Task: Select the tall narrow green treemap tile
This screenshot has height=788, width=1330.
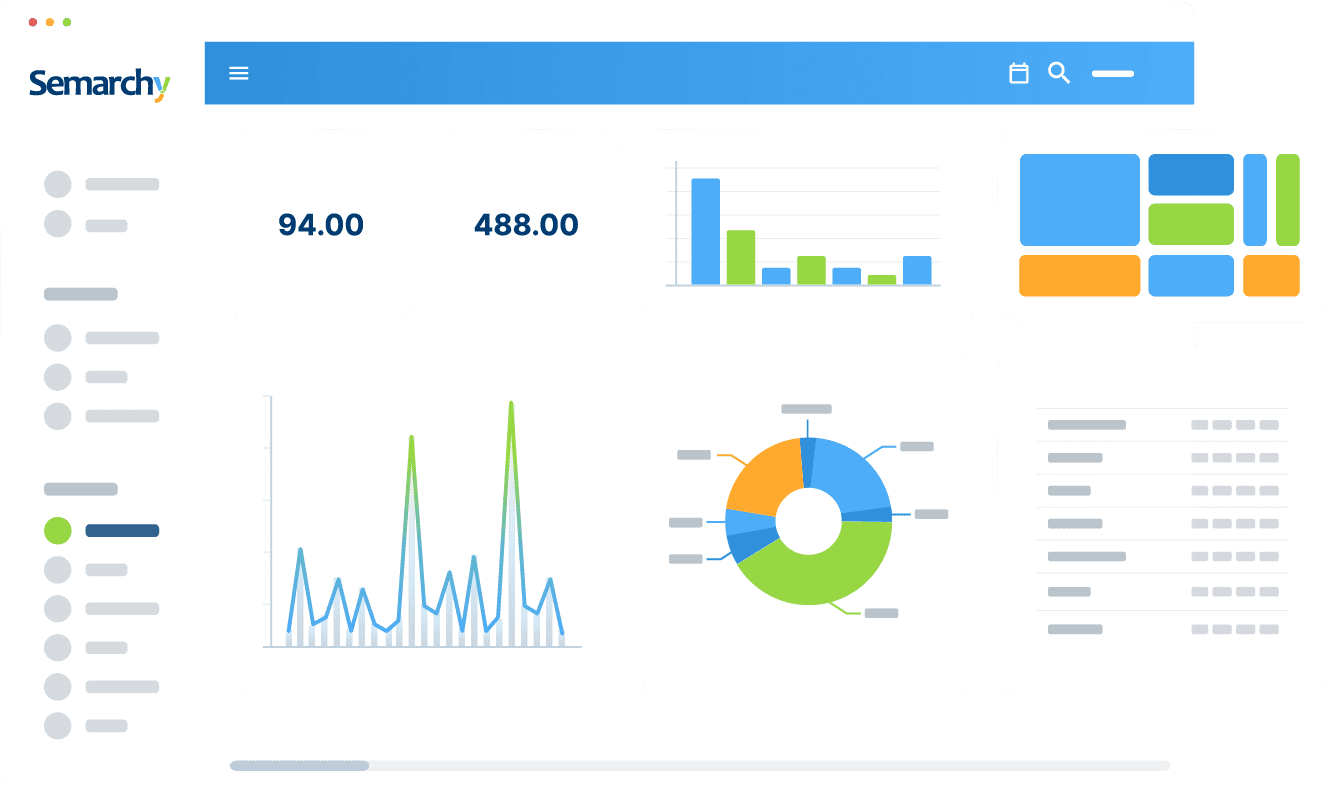Action: click(x=1288, y=200)
